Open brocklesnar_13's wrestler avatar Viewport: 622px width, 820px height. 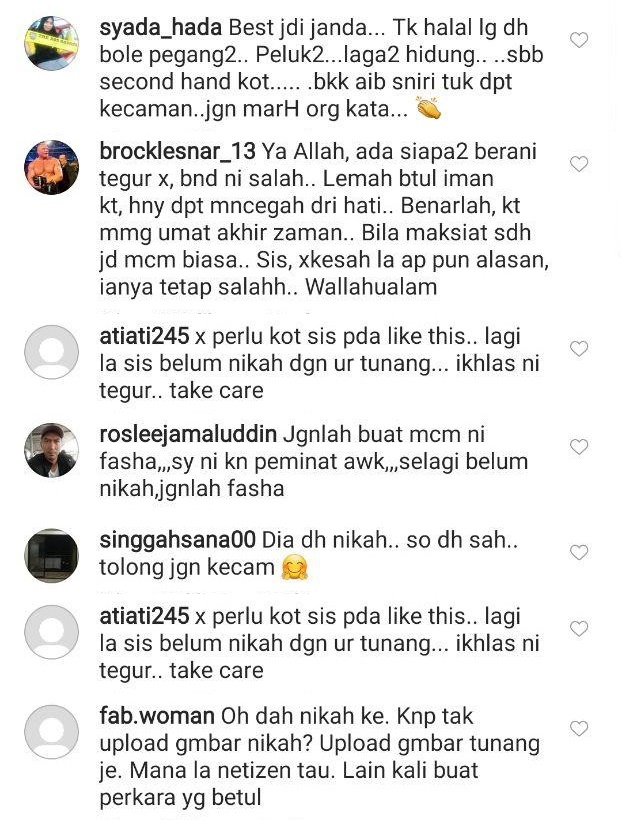click(51, 167)
